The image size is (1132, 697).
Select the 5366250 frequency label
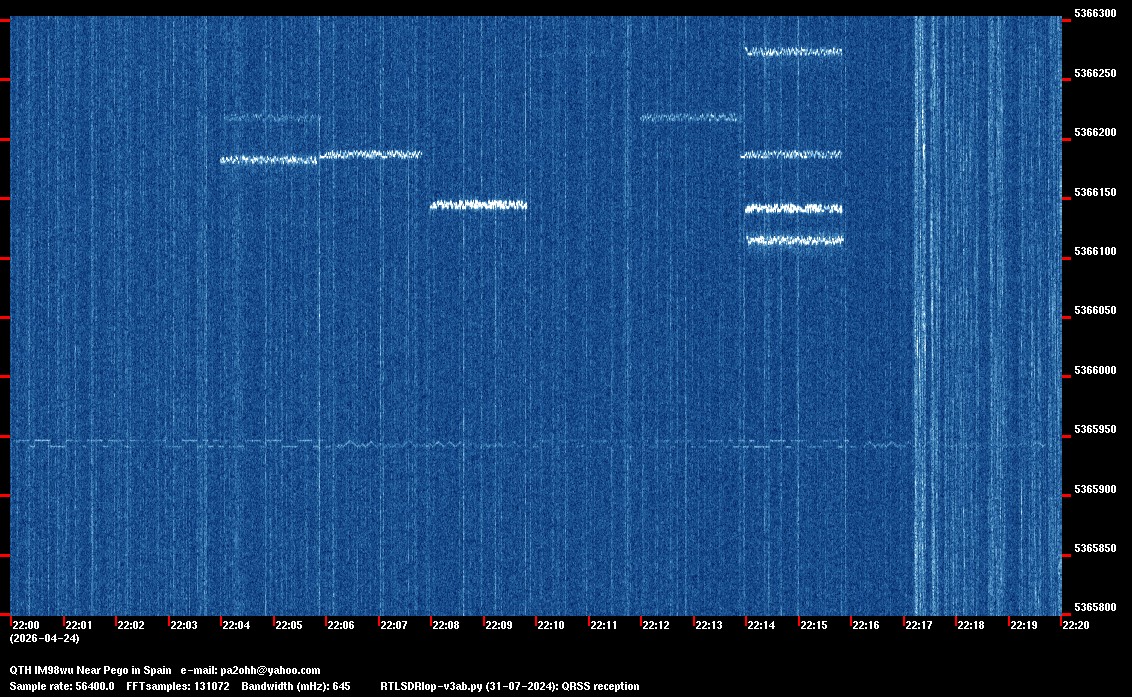(1095, 74)
